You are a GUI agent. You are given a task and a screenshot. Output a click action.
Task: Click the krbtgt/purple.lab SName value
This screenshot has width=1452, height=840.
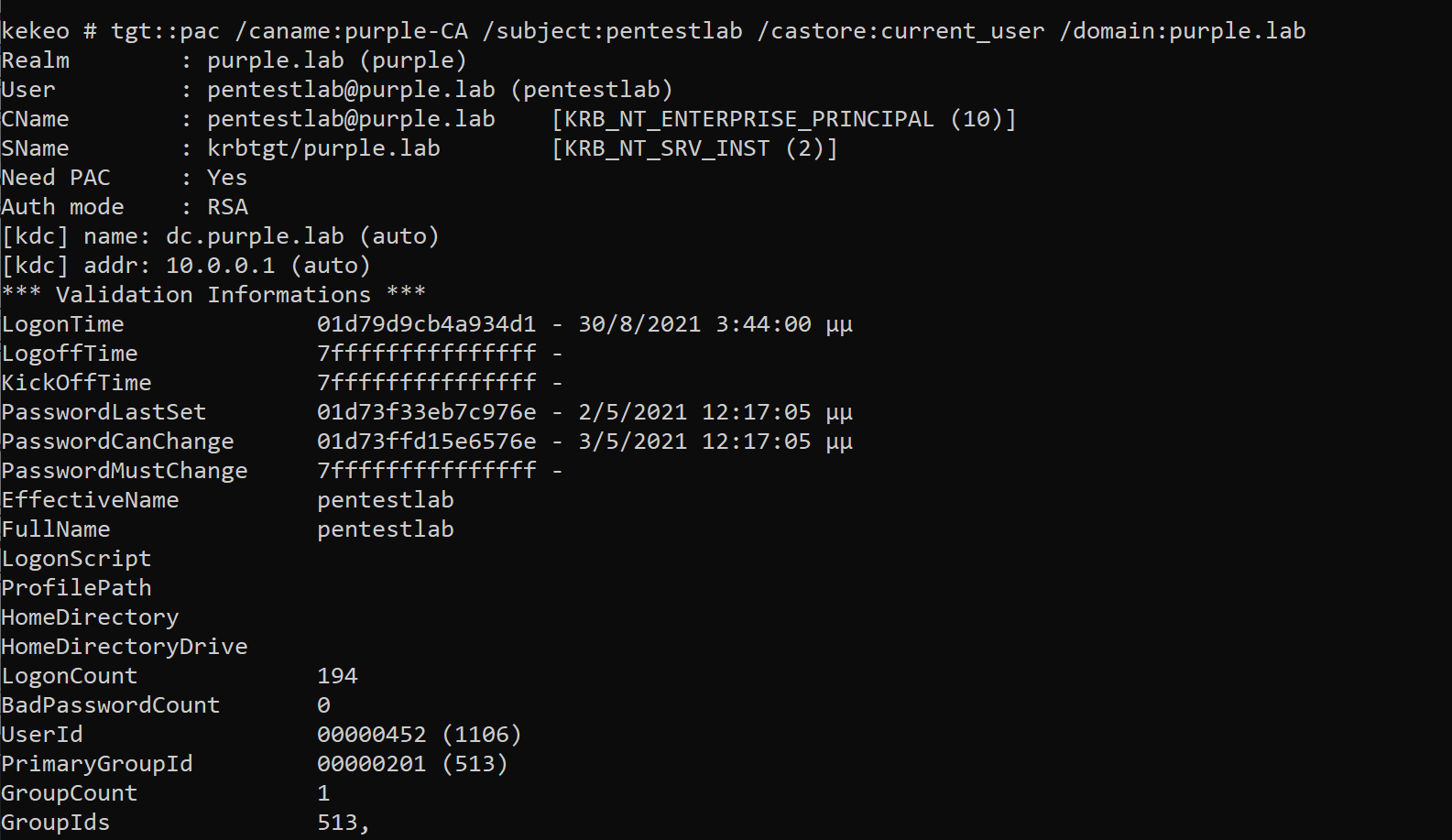point(323,148)
